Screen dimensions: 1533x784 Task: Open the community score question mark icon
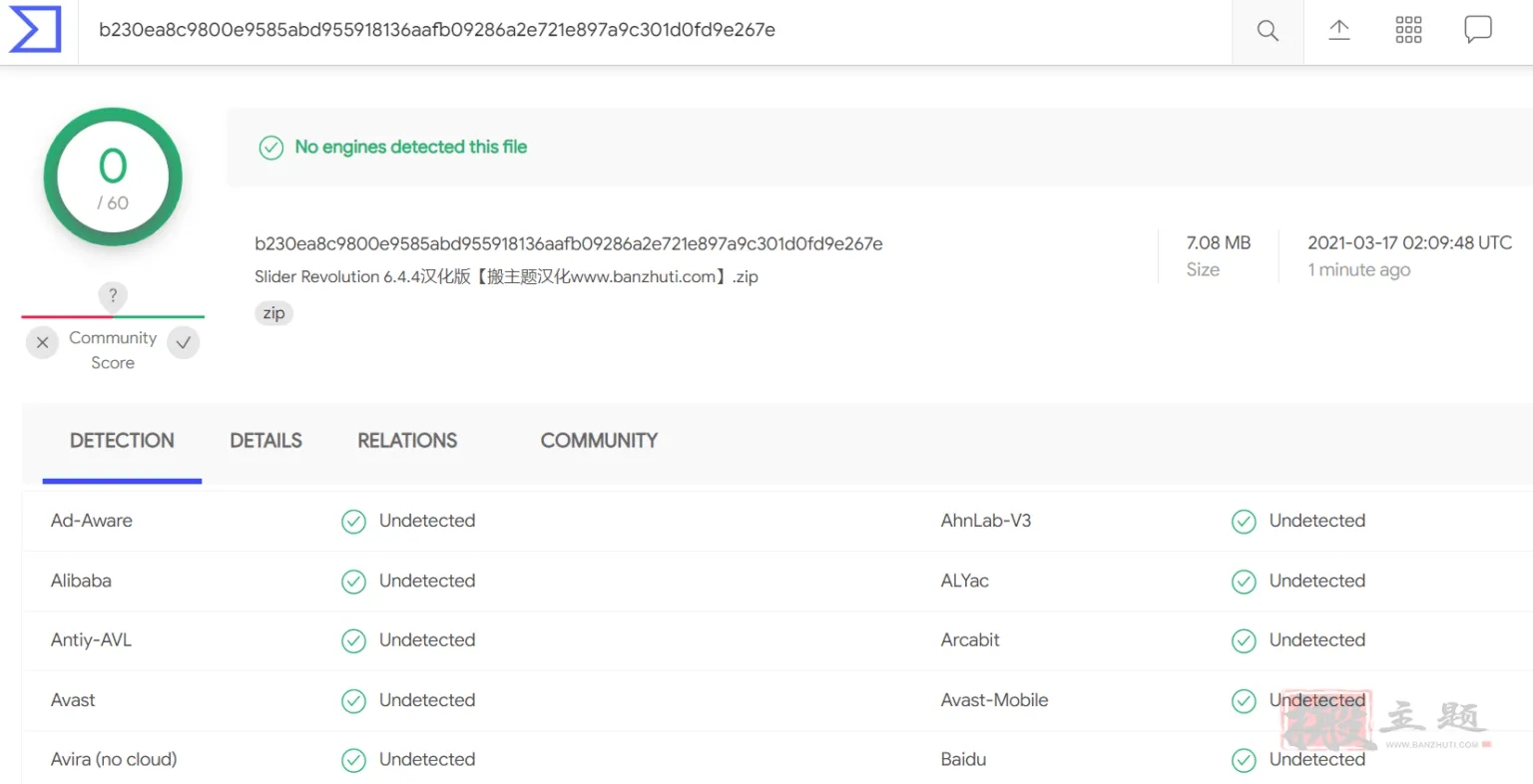(113, 295)
